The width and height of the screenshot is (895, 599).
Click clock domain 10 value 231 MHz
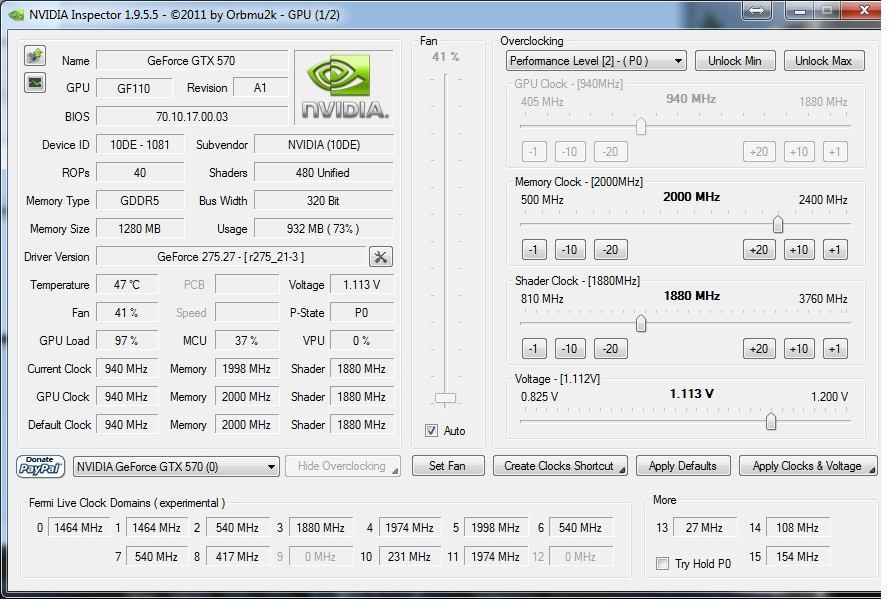click(409, 556)
